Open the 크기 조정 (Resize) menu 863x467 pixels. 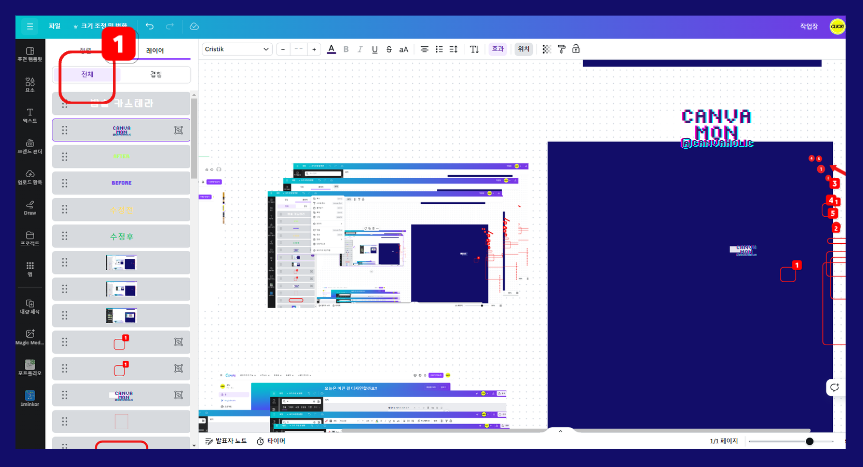tap(101, 26)
